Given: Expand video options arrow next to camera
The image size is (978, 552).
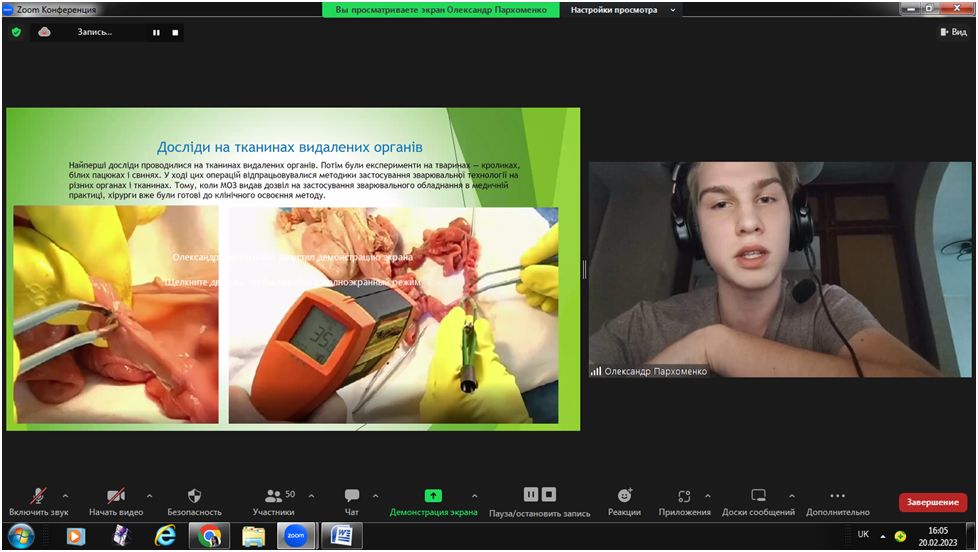Looking at the screenshot, I should click(x=149, y=496).
